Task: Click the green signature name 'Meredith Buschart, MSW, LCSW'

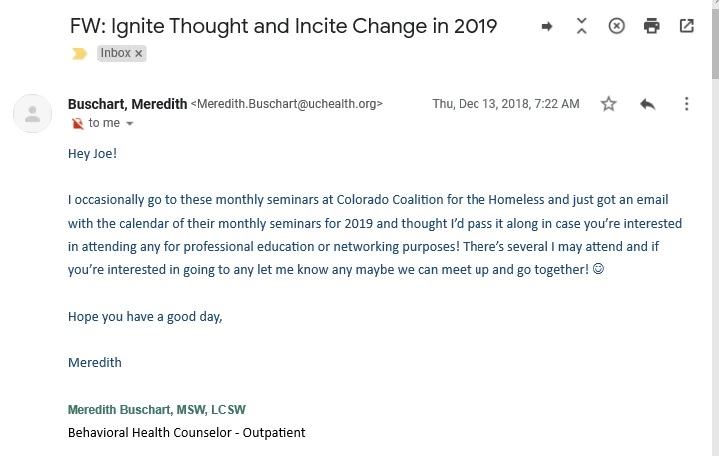Action: point(156,410)
